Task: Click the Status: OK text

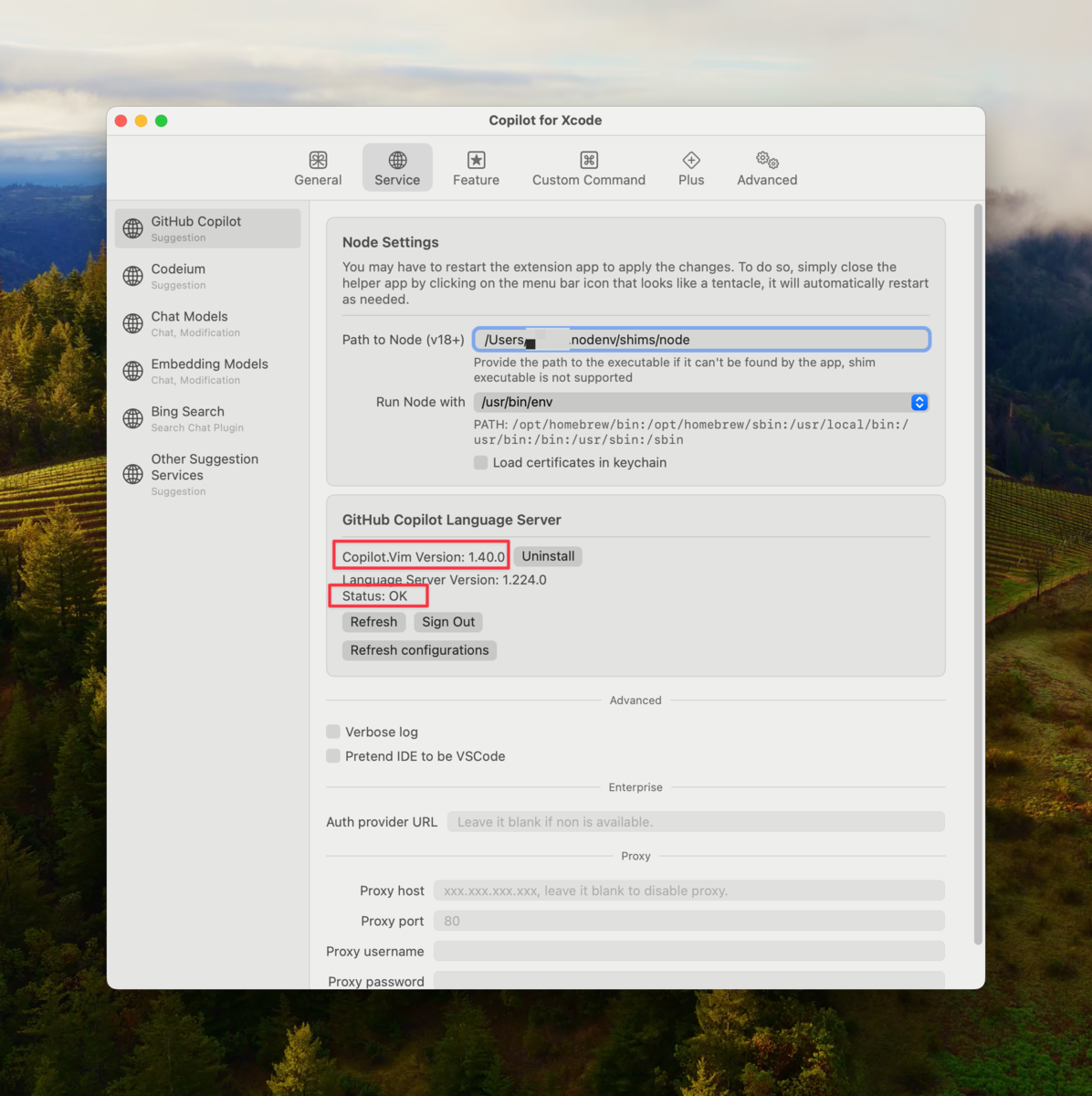Action: coord(375,596)
